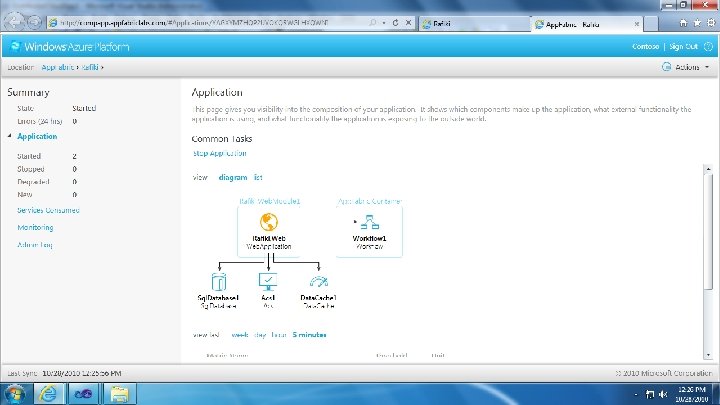Click the RafikiWeb component label
The image size is (720, 405).
coord(269,238)
